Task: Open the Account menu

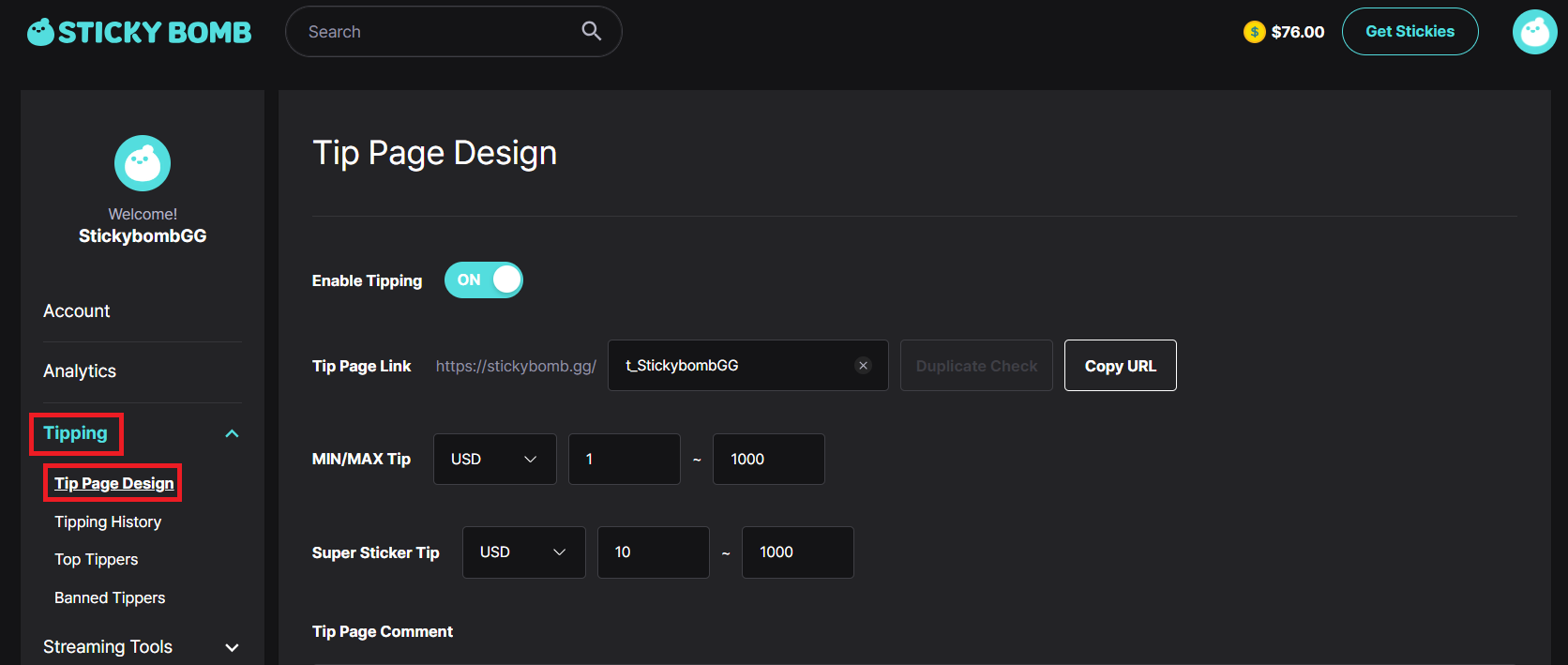Action: point(77,310)
